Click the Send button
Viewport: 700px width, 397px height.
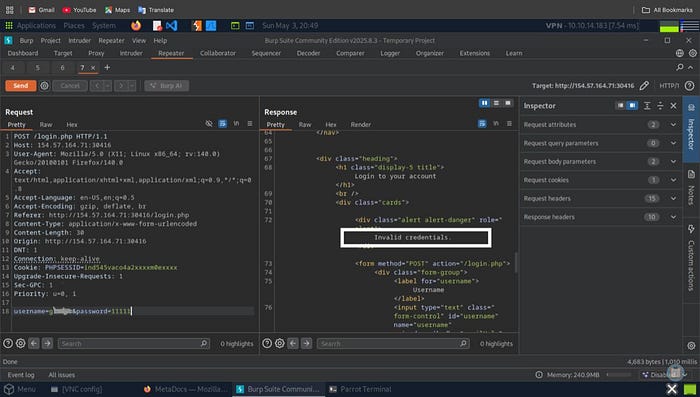coord(21,86)
